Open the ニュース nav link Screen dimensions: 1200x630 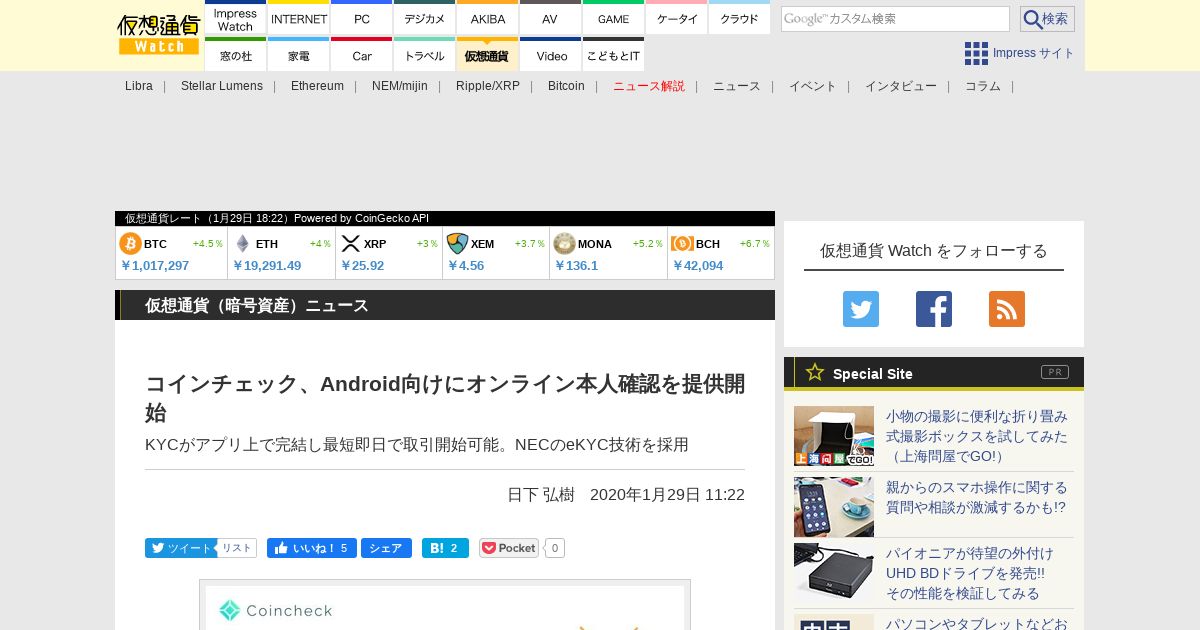[737, 86]
